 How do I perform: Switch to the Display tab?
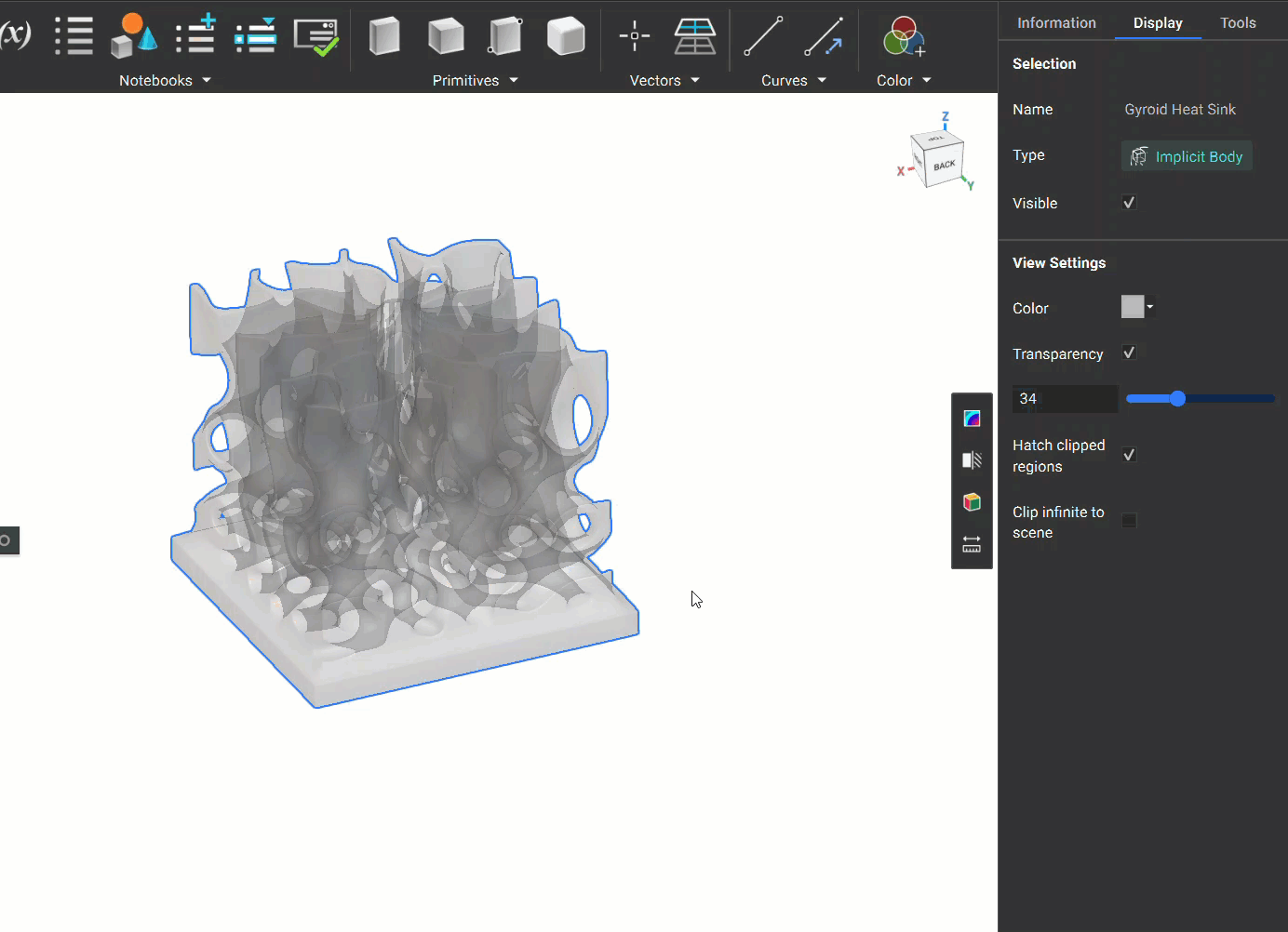click(1158, 23)
